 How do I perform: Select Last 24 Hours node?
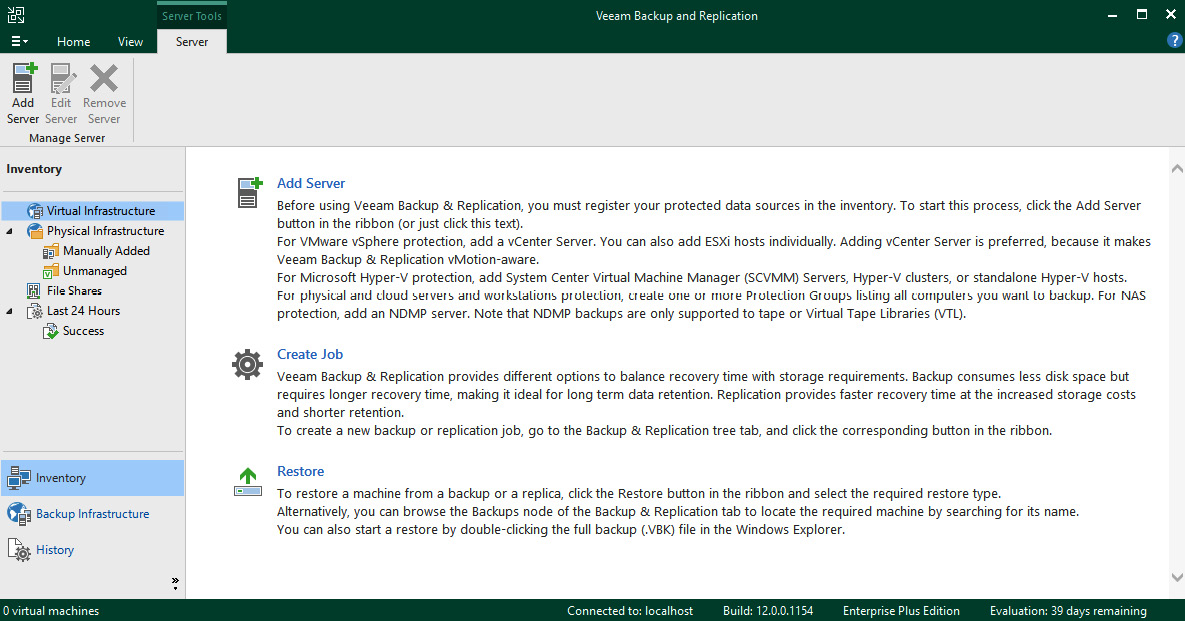(x=83, y=310)
